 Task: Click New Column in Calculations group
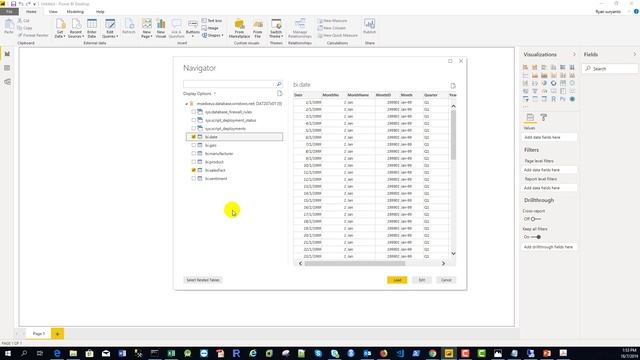[x=332, y=28]
